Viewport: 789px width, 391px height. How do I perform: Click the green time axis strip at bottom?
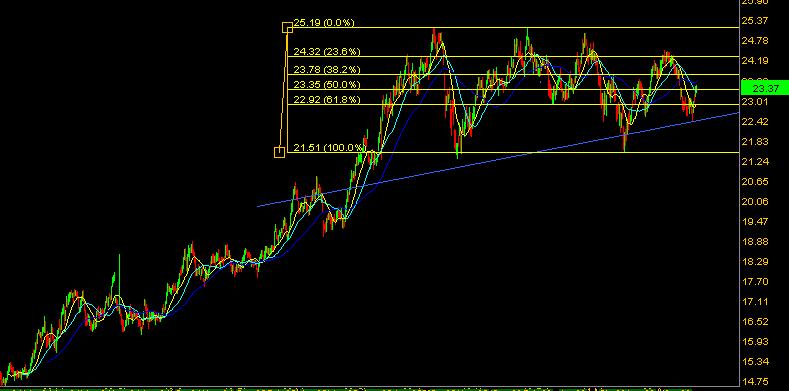coord(370,389)
